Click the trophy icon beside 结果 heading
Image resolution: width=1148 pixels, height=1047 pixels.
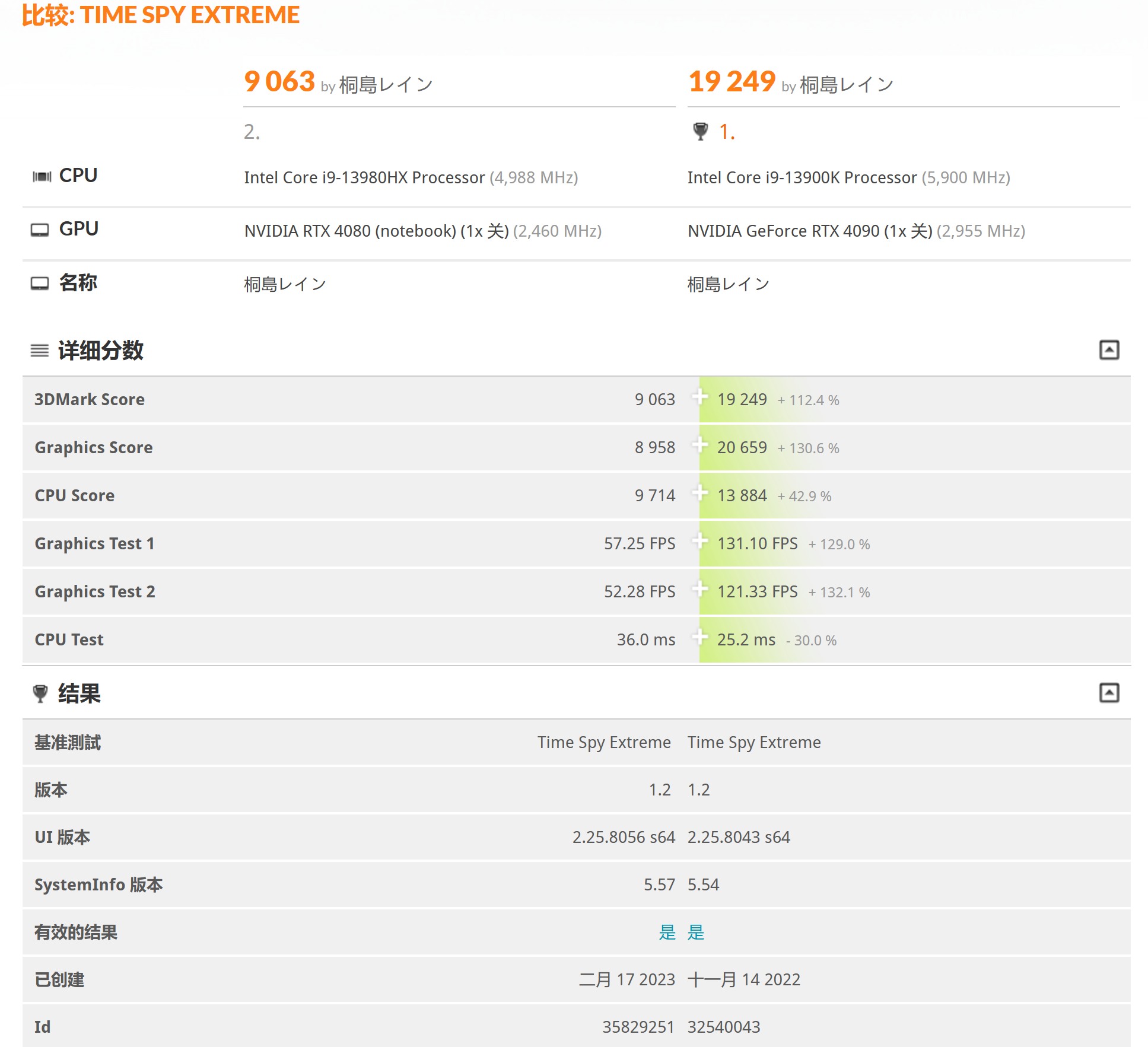(40, 693)
